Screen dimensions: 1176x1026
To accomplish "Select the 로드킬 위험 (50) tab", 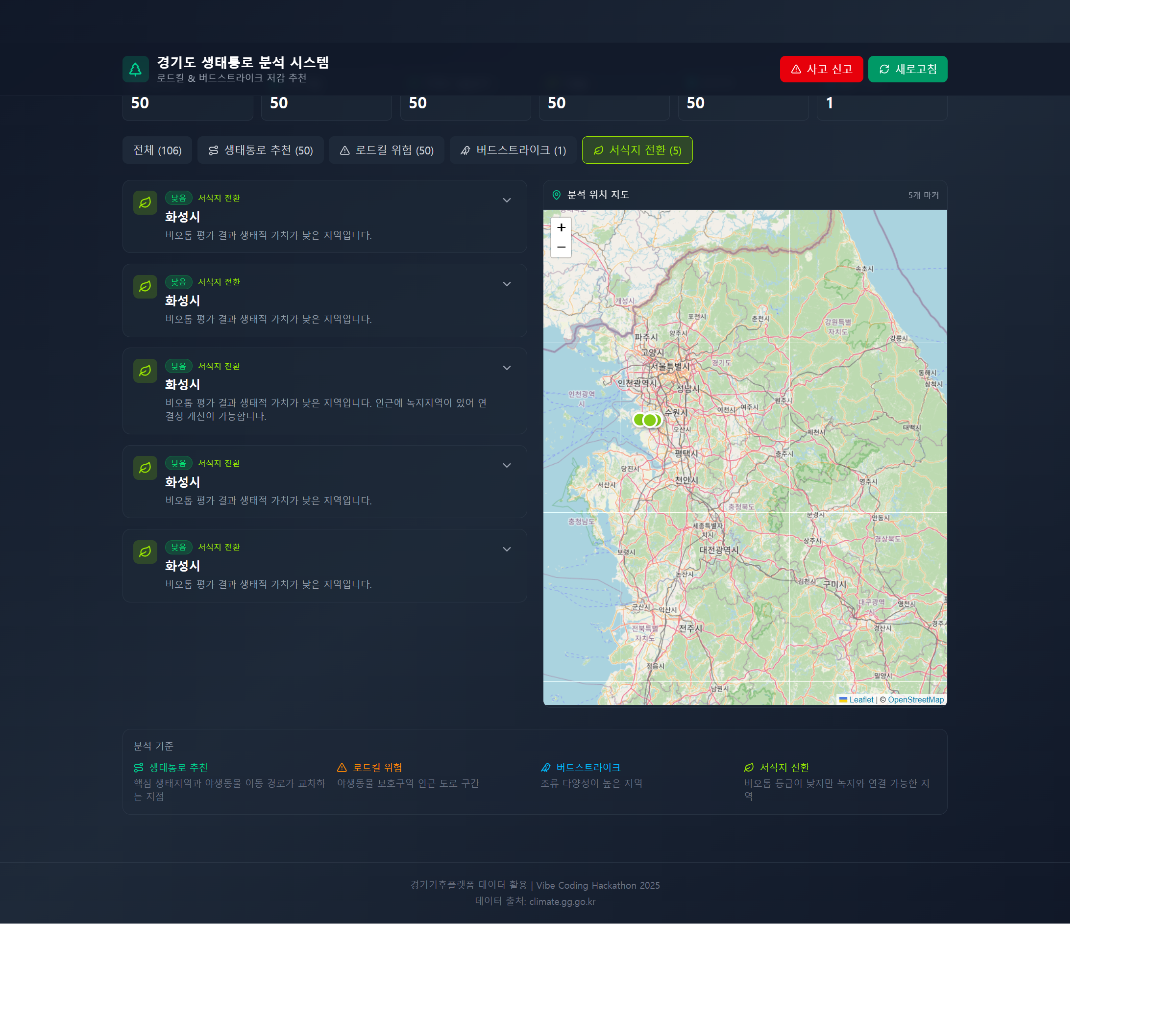I will (386, 150).
